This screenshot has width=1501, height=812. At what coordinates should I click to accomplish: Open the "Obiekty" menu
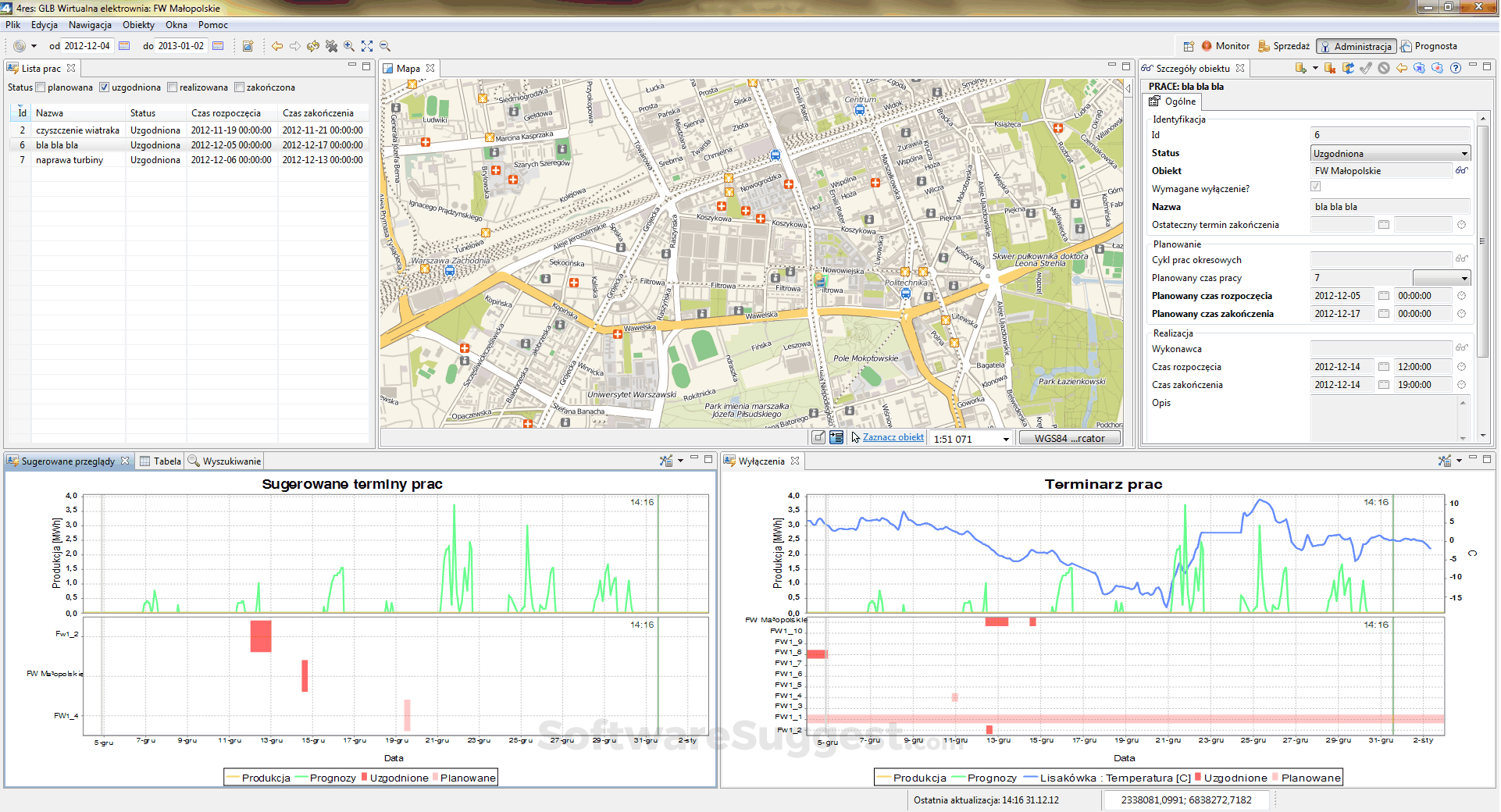point(138,25)
